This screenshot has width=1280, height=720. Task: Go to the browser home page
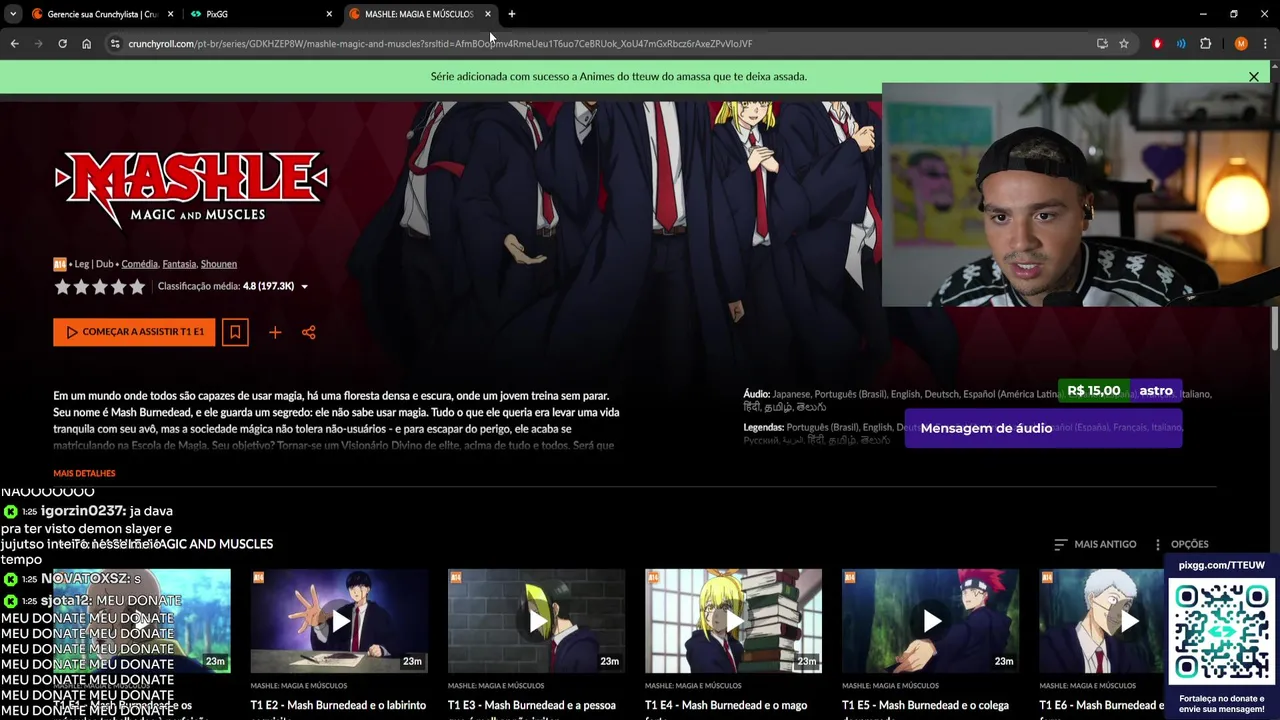86,44
